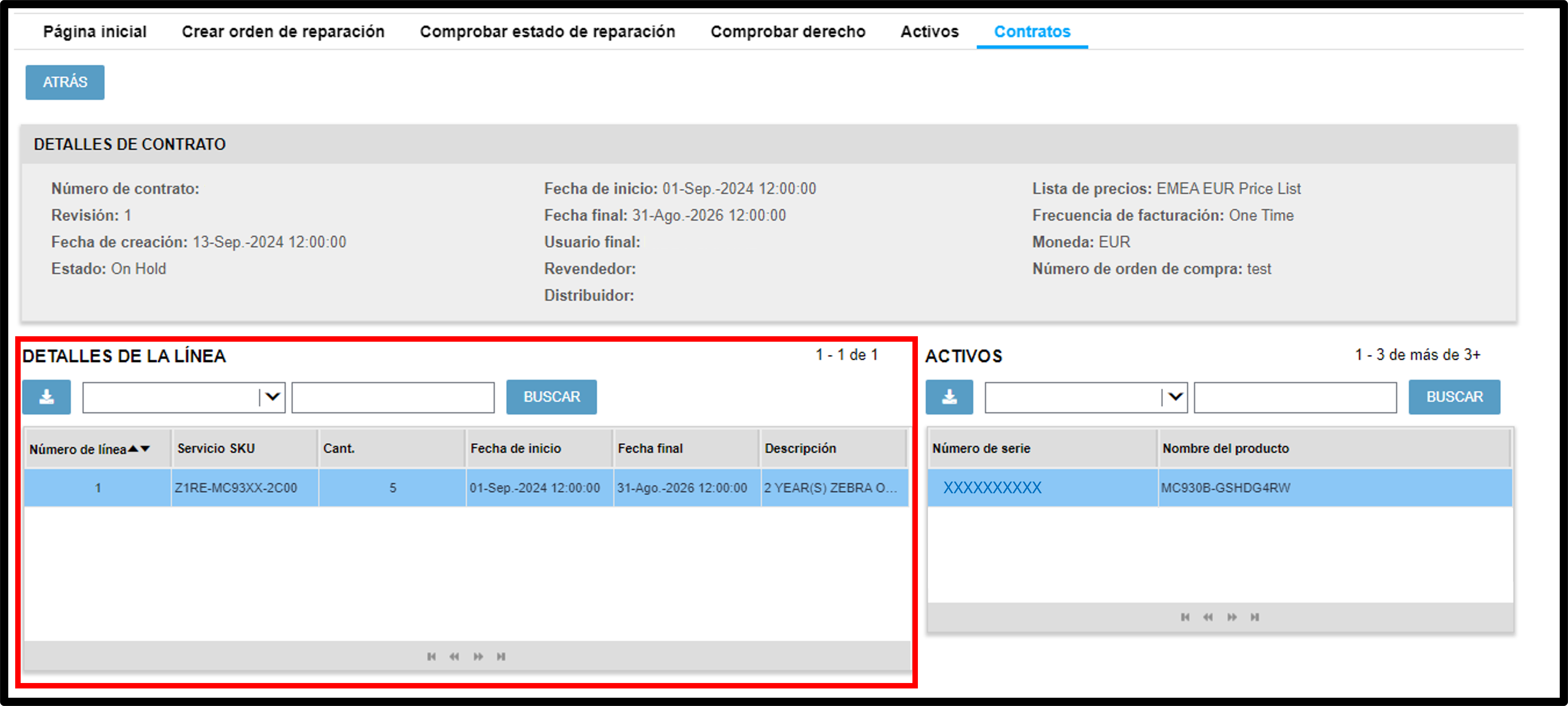Image resolution: width=1568 pixels, height=706 pixels.
Task: Go to next page in line details pager
Action: pos(479,656)
